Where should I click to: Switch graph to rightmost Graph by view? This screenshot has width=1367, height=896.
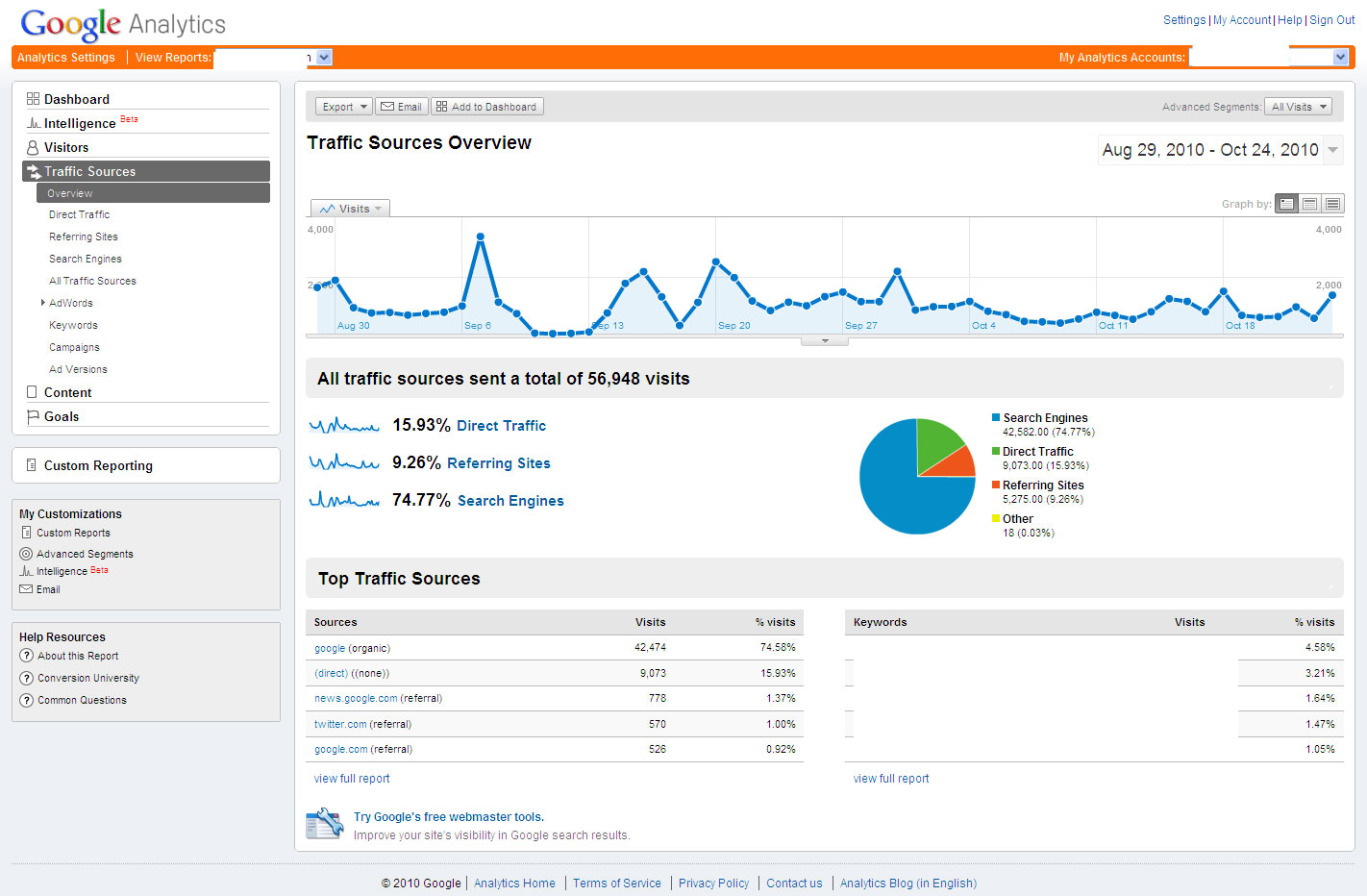click(1332, 204)
